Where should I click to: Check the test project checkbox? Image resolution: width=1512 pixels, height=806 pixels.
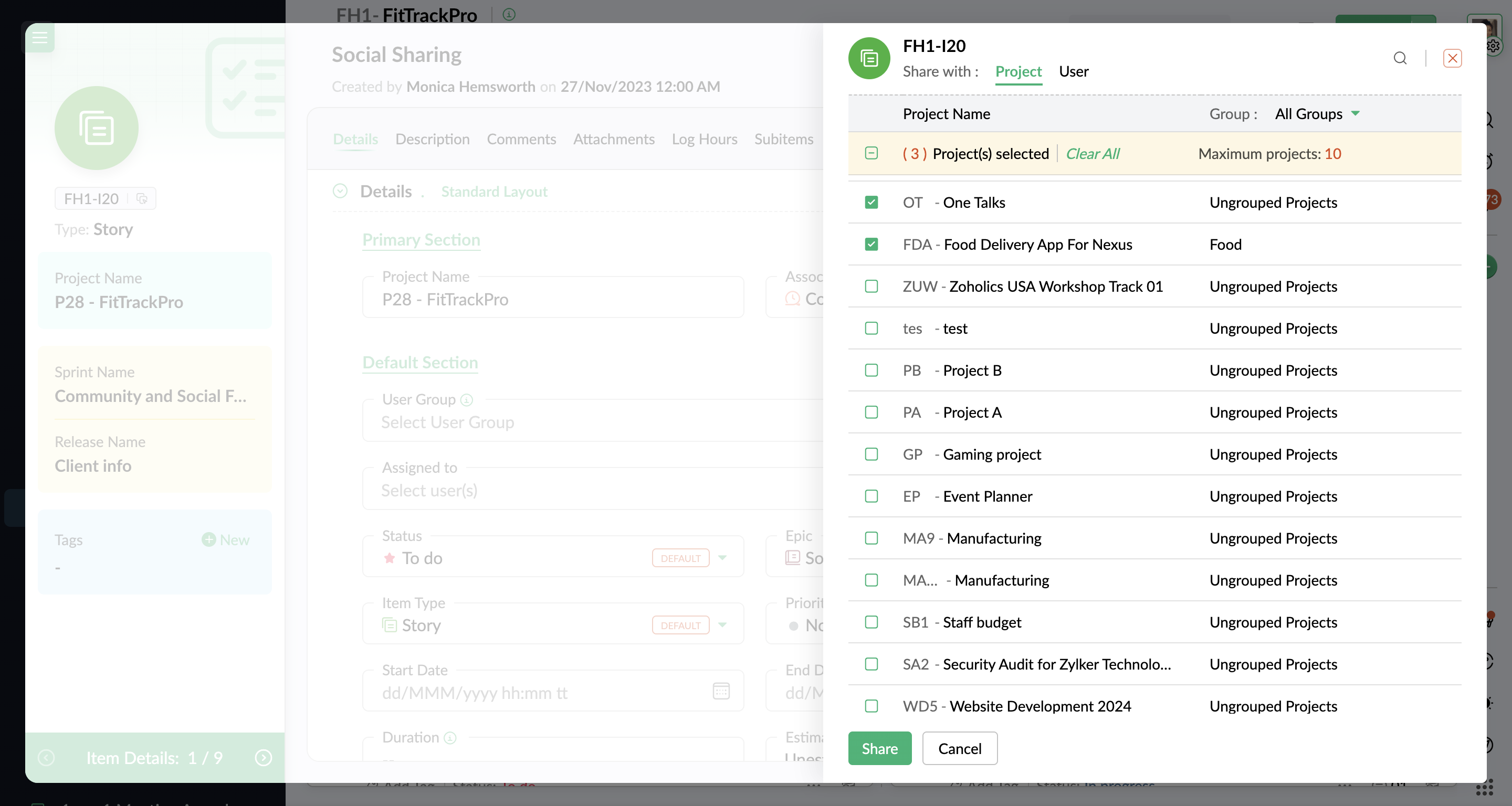(871, 328)
